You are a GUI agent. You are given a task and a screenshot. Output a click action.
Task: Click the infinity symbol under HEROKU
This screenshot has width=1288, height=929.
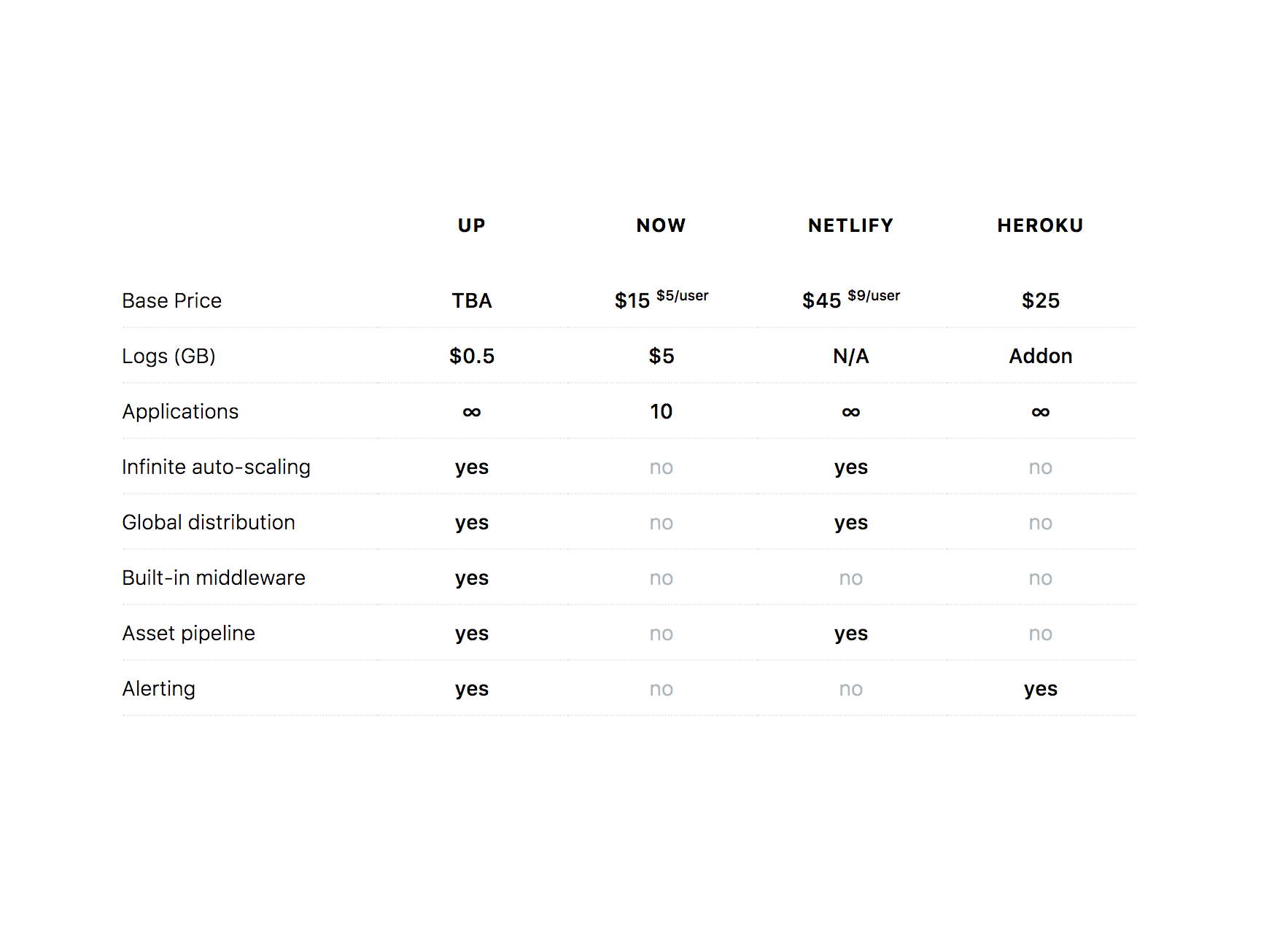tap(1041, 412)
